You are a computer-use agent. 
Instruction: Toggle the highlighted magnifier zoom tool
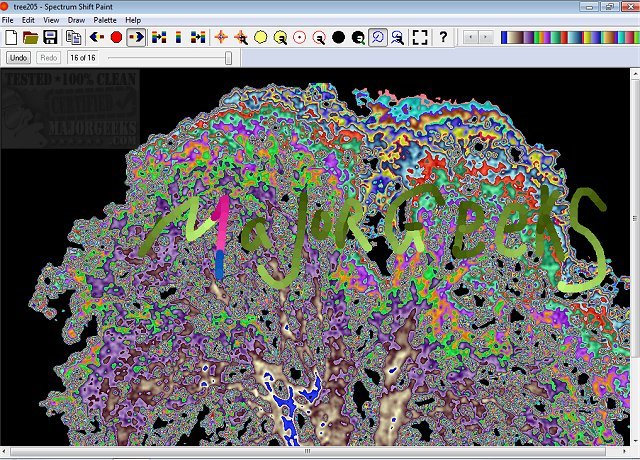(x=377, y=37)
